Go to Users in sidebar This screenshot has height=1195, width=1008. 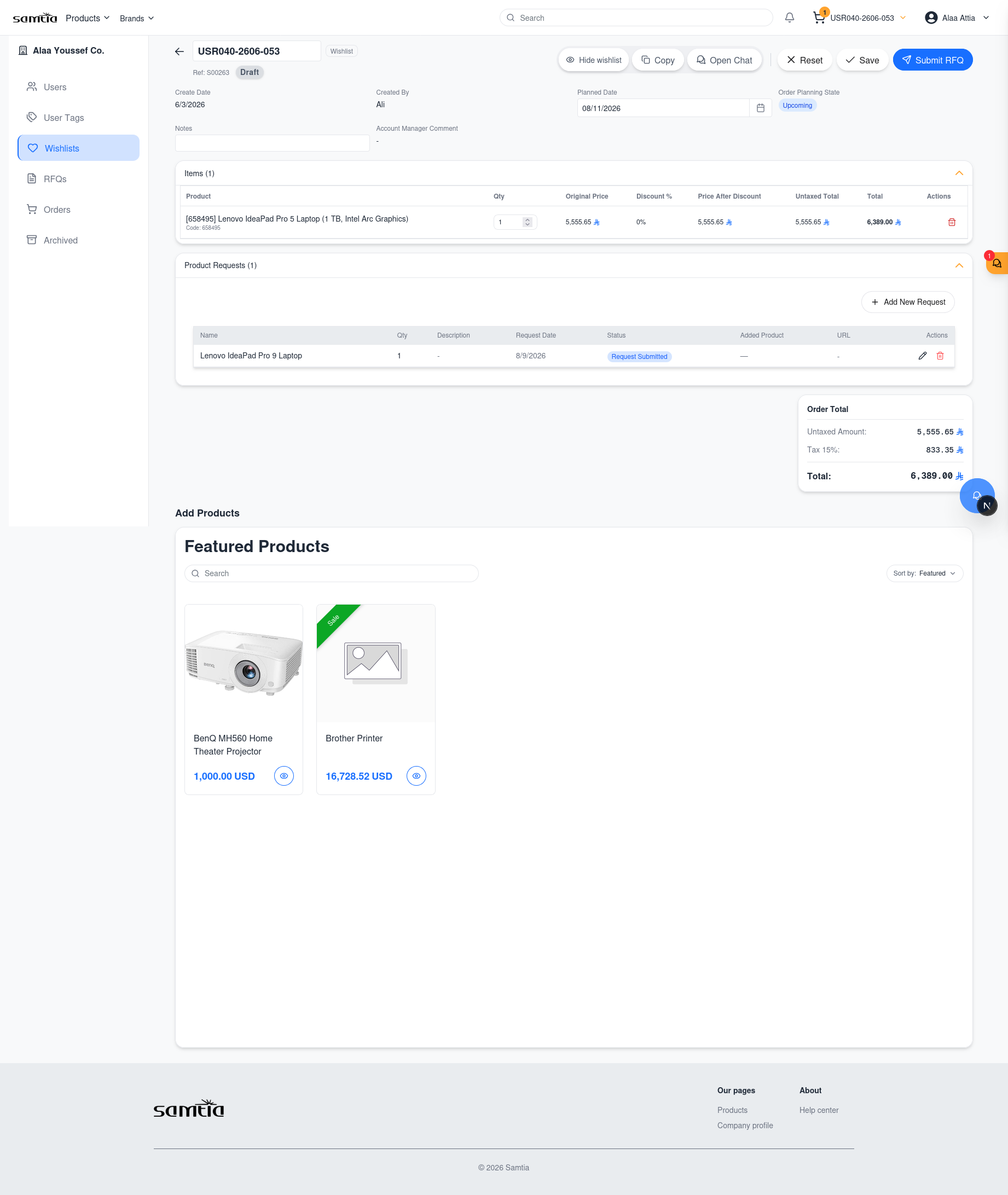point(79,87)
